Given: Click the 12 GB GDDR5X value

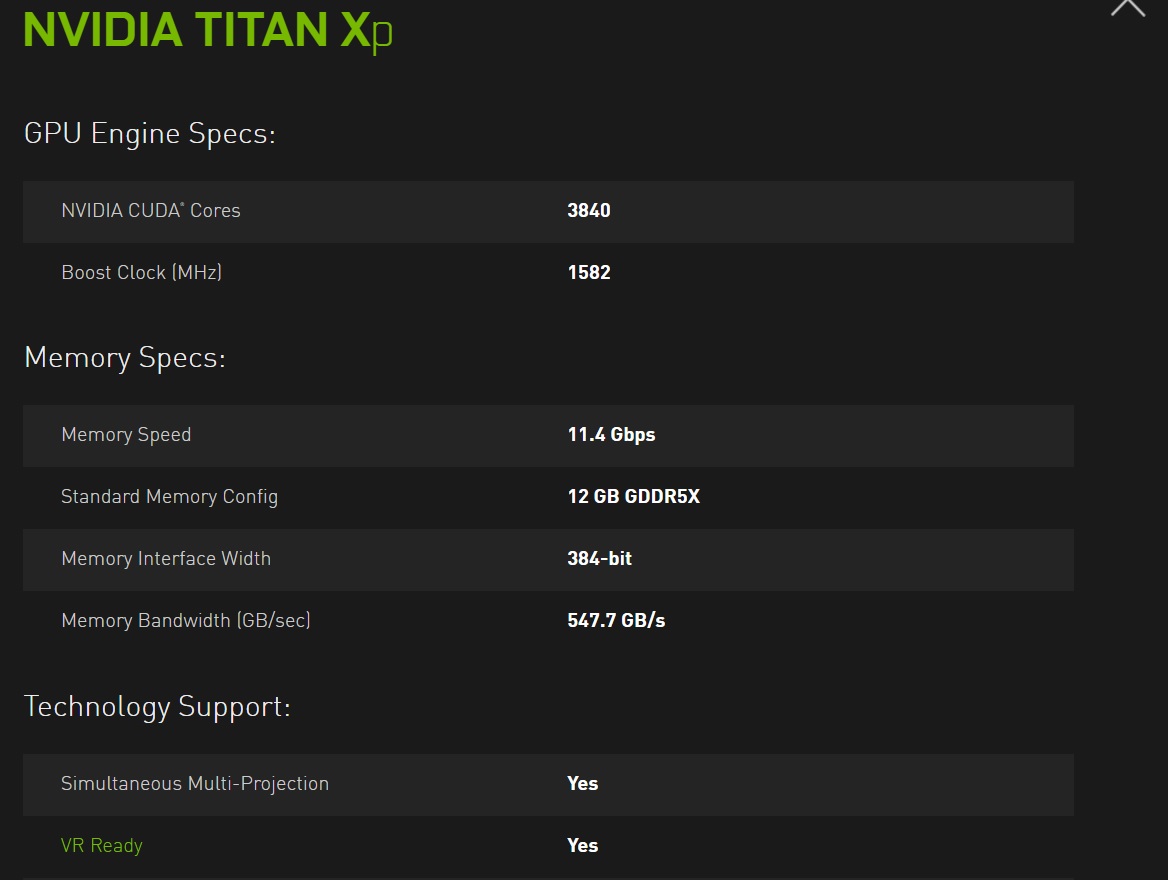Looking at the screenshot, I should (633, 497).
